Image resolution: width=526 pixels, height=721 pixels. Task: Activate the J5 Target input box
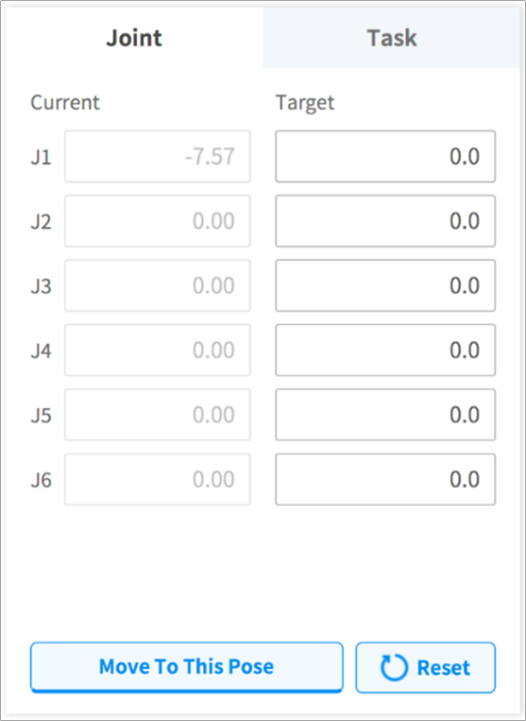[385, 415]
